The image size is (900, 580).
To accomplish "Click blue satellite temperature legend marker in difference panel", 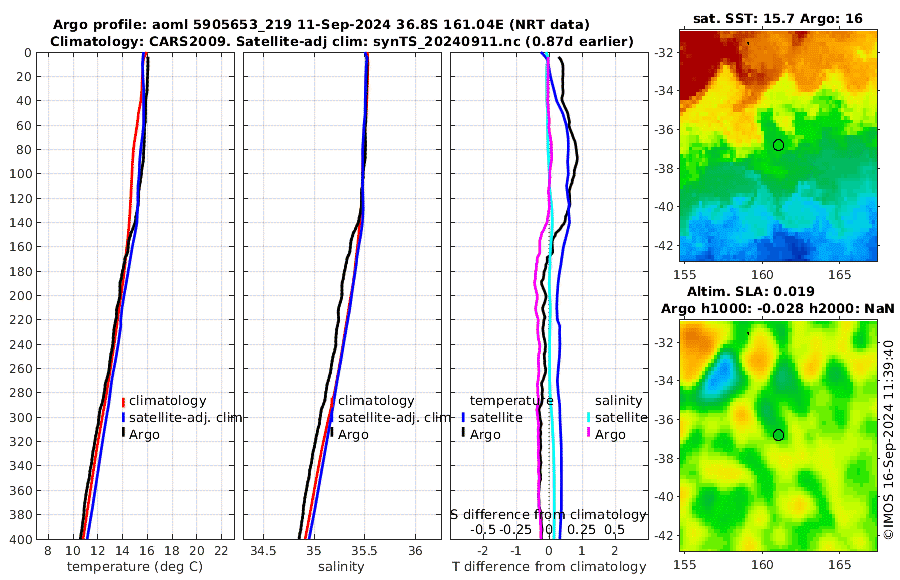I will 463,418.
